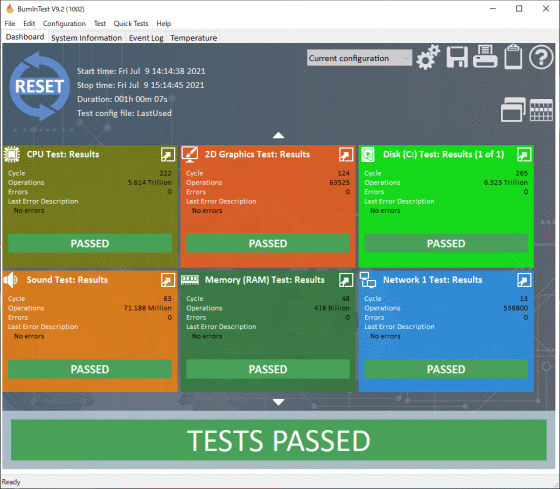Click Disk (C:) PASSED bar

tap(446, 244)
